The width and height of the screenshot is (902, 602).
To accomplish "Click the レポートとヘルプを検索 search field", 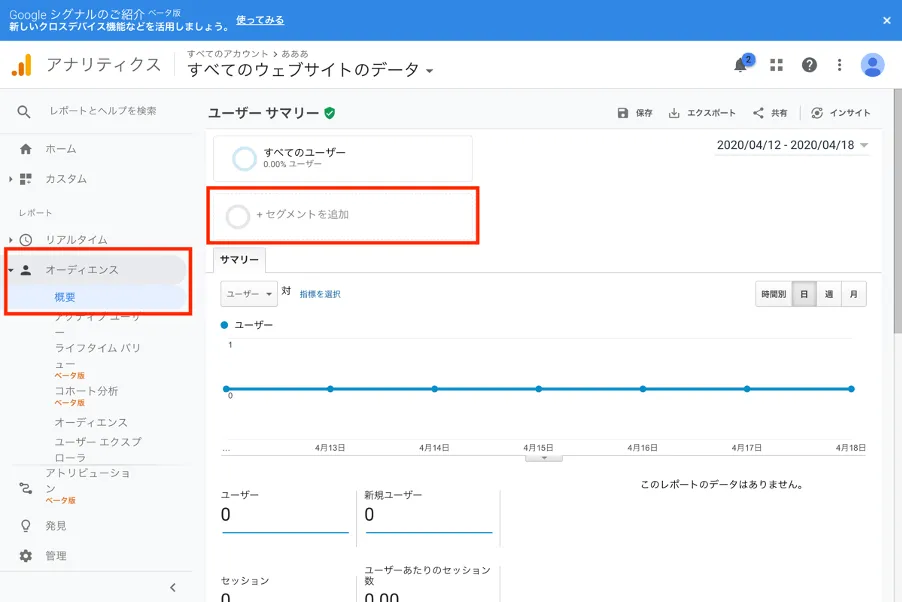I will 104,111.
